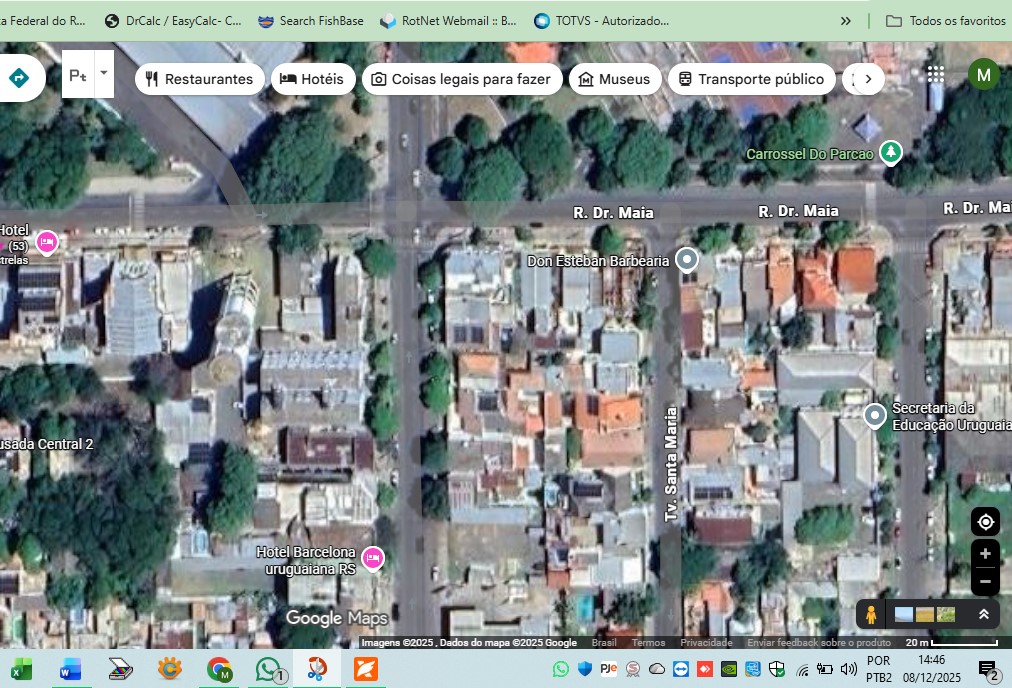Screen dimensions: 1012x688
Task: Toggle the Hotéis filter chip
Action: (x=313, y=78)
